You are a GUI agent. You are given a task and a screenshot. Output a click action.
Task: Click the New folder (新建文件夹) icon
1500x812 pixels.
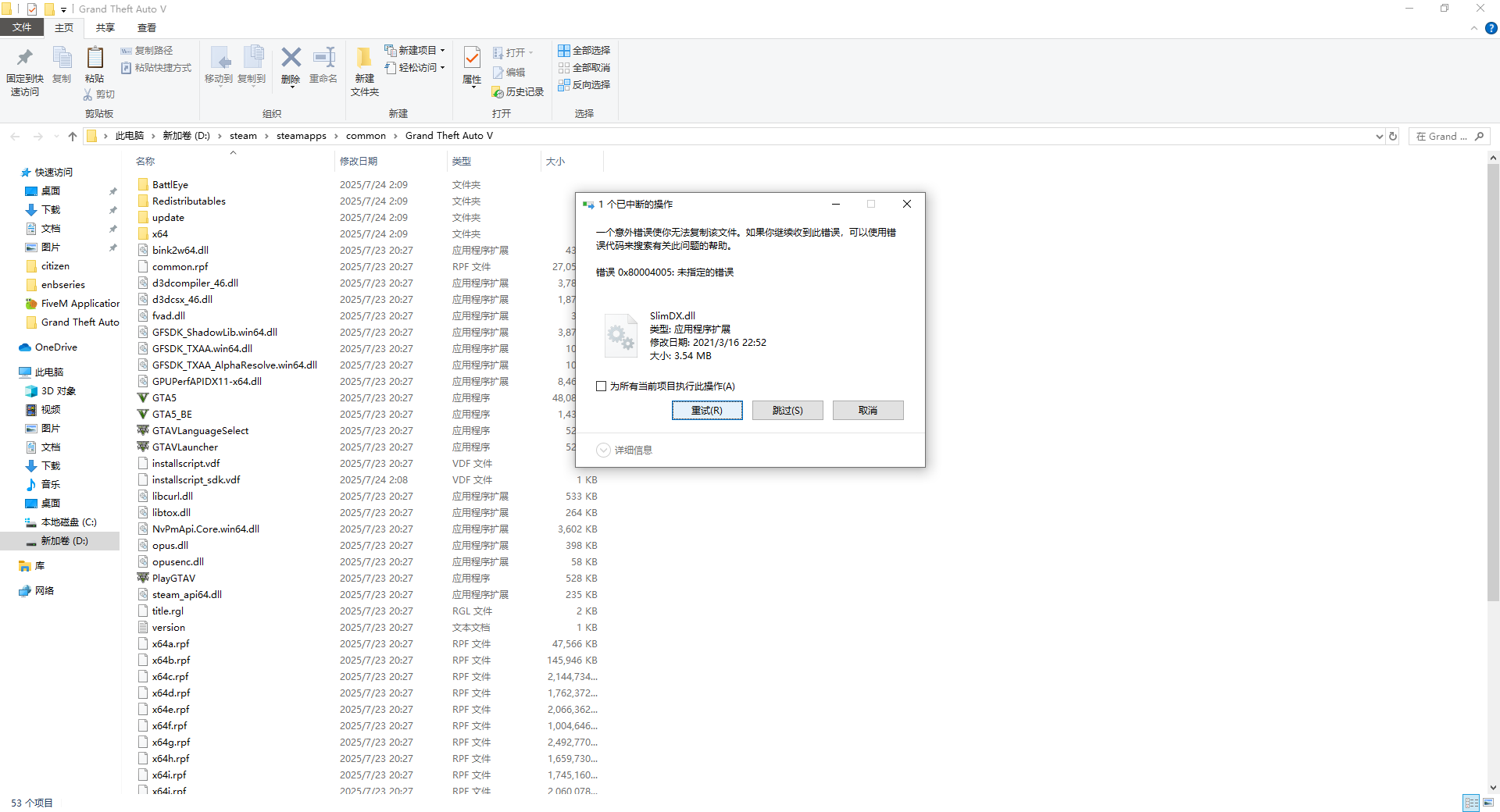tap(364, 59)
